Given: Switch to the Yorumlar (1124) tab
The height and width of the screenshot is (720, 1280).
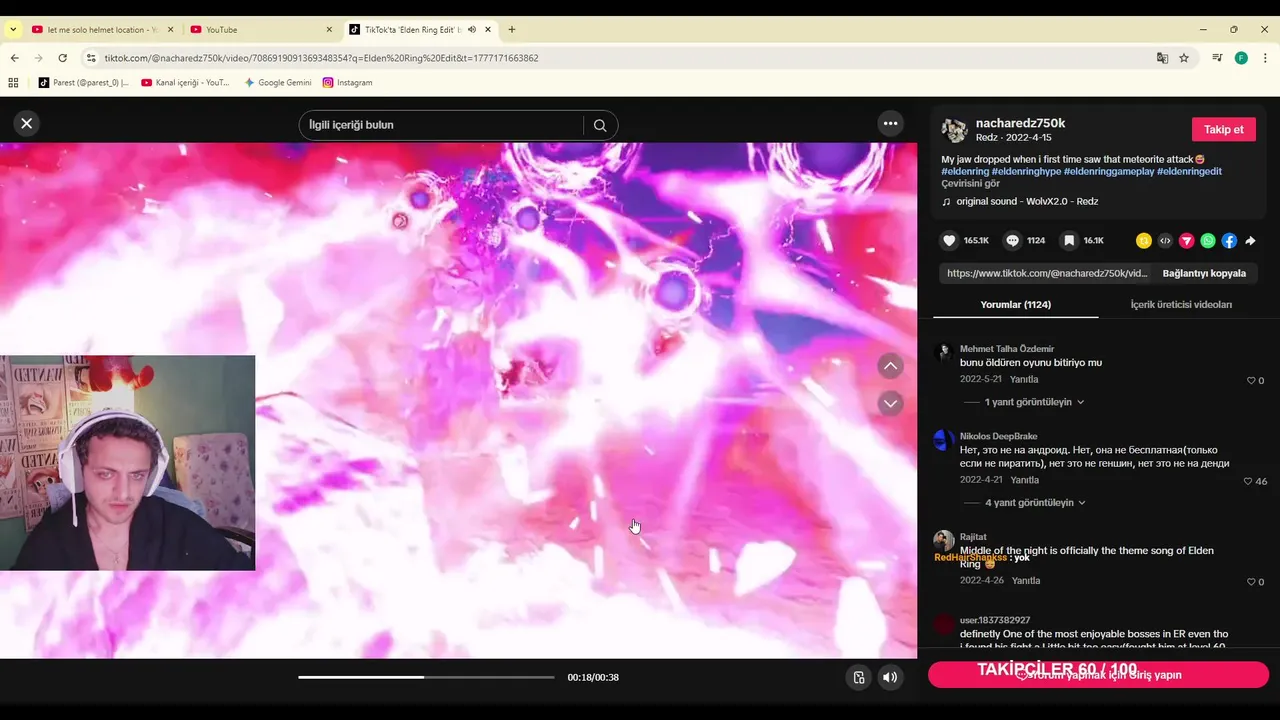Looking at the screenshot, I should (1015, 304).
